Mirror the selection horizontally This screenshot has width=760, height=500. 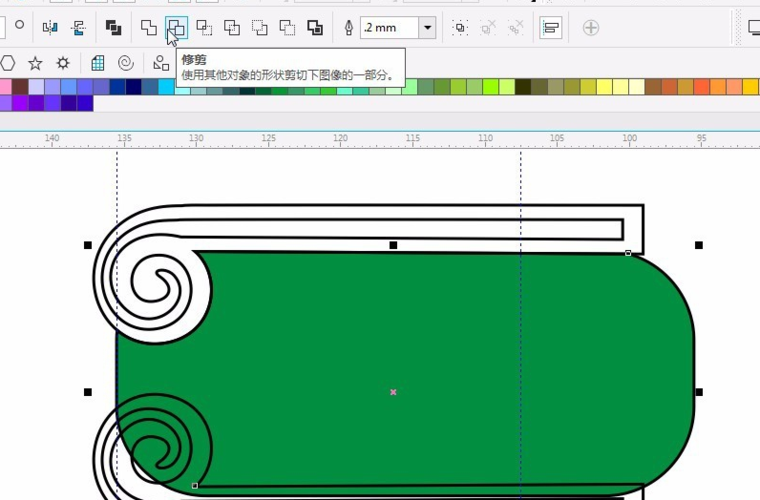click(50, 28)
